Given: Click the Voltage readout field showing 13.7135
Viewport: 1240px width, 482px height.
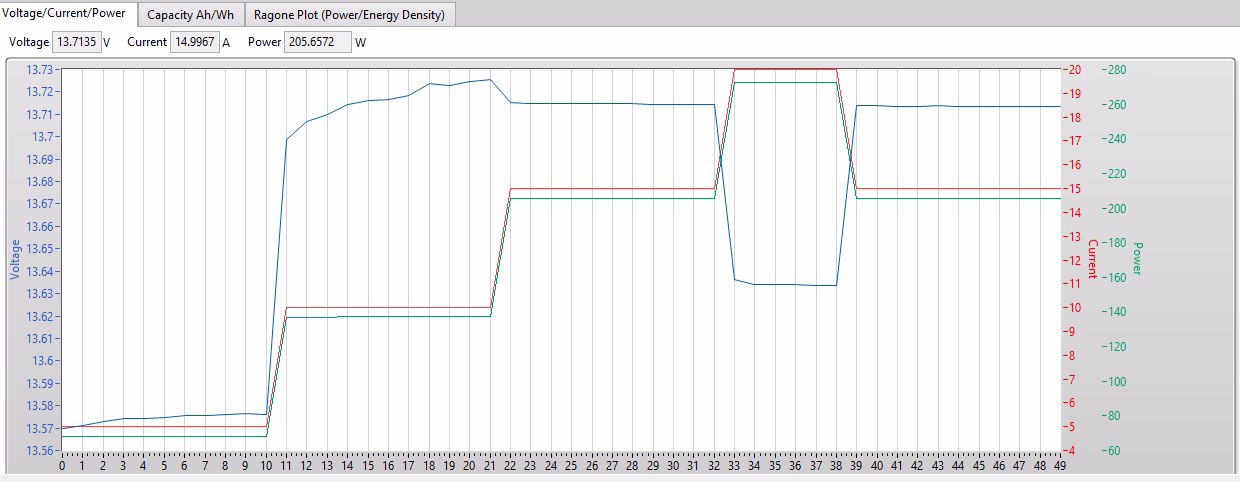Looking at the screenshot, I should [76, 42].
